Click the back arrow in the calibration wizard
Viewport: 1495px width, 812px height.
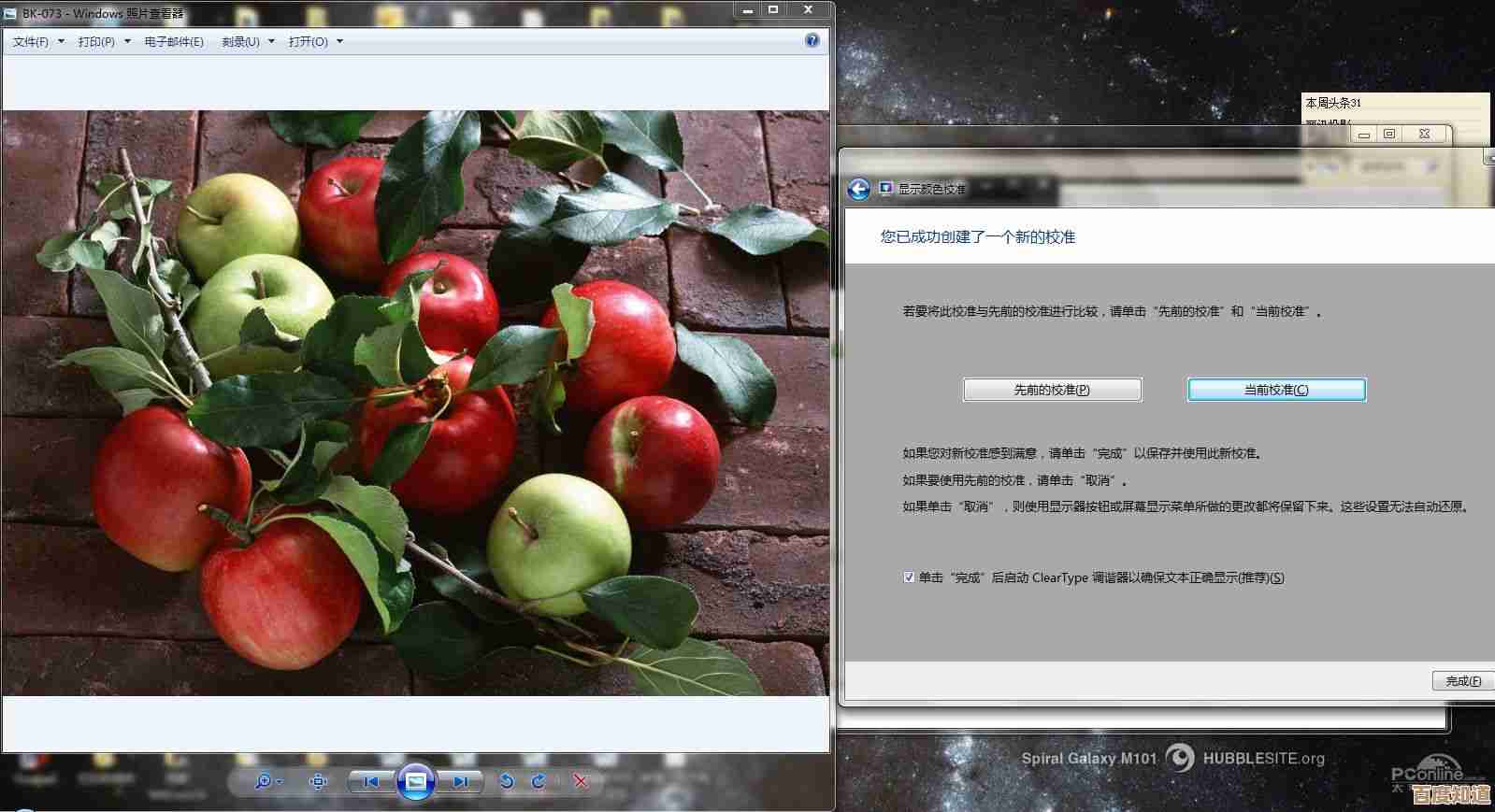point(858,190)
